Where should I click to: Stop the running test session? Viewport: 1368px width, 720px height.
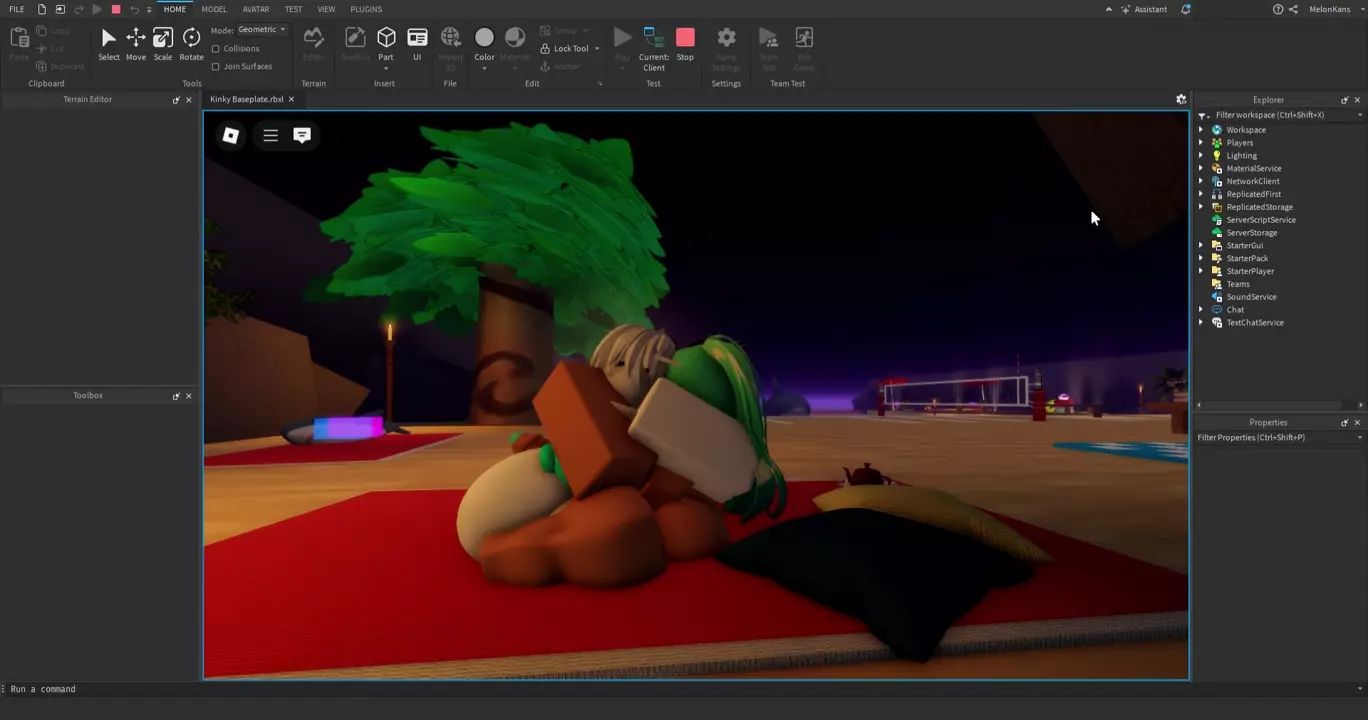685,43
